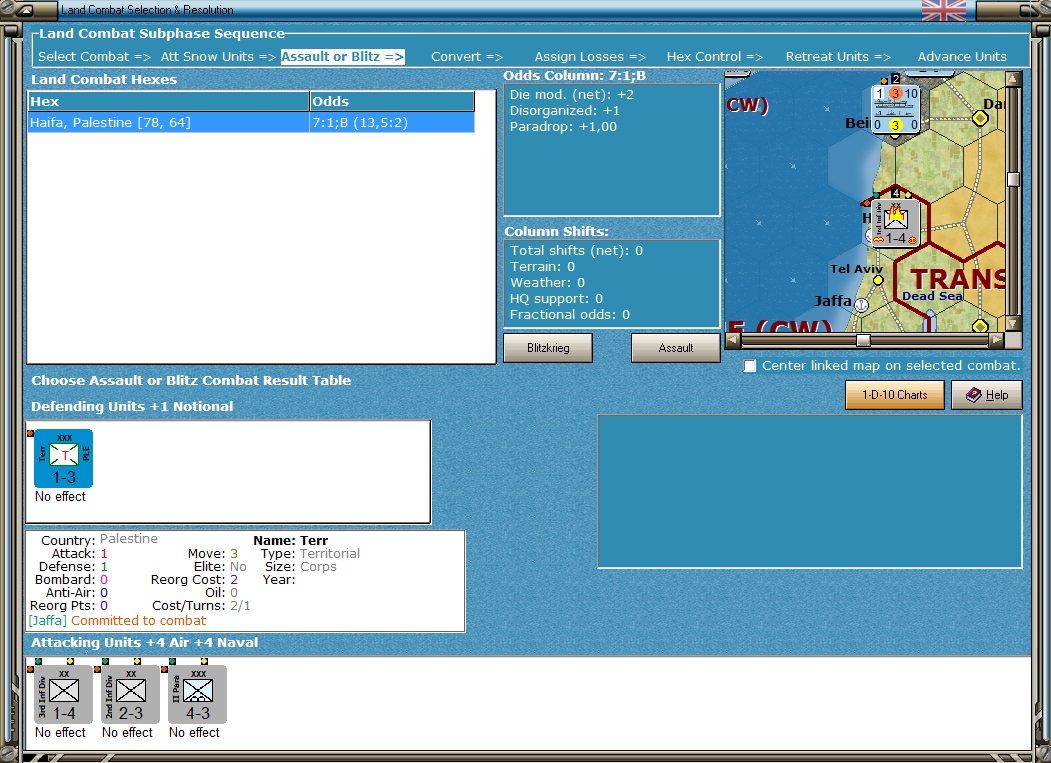
Task: Click the Hex Control subphase label
Action: pyautogui.click(x=715, y=57)
